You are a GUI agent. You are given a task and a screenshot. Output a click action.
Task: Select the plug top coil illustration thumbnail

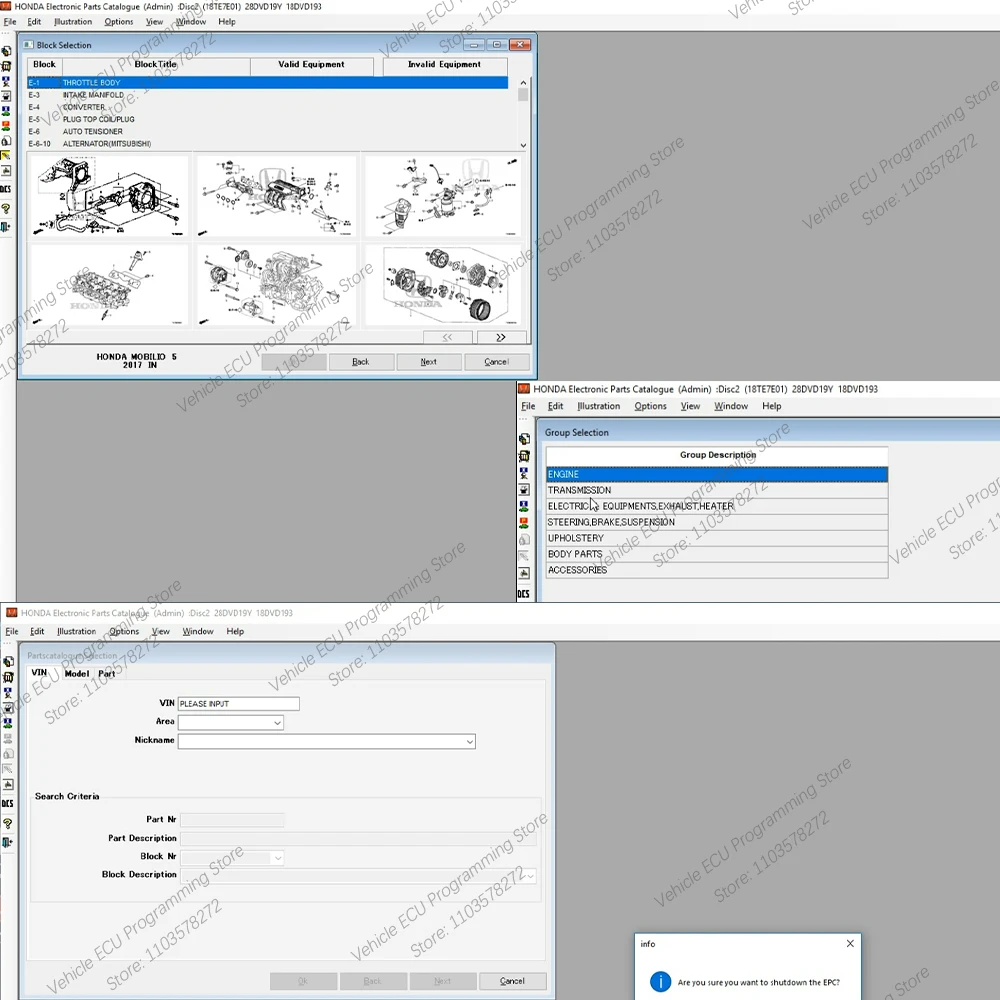108,285
